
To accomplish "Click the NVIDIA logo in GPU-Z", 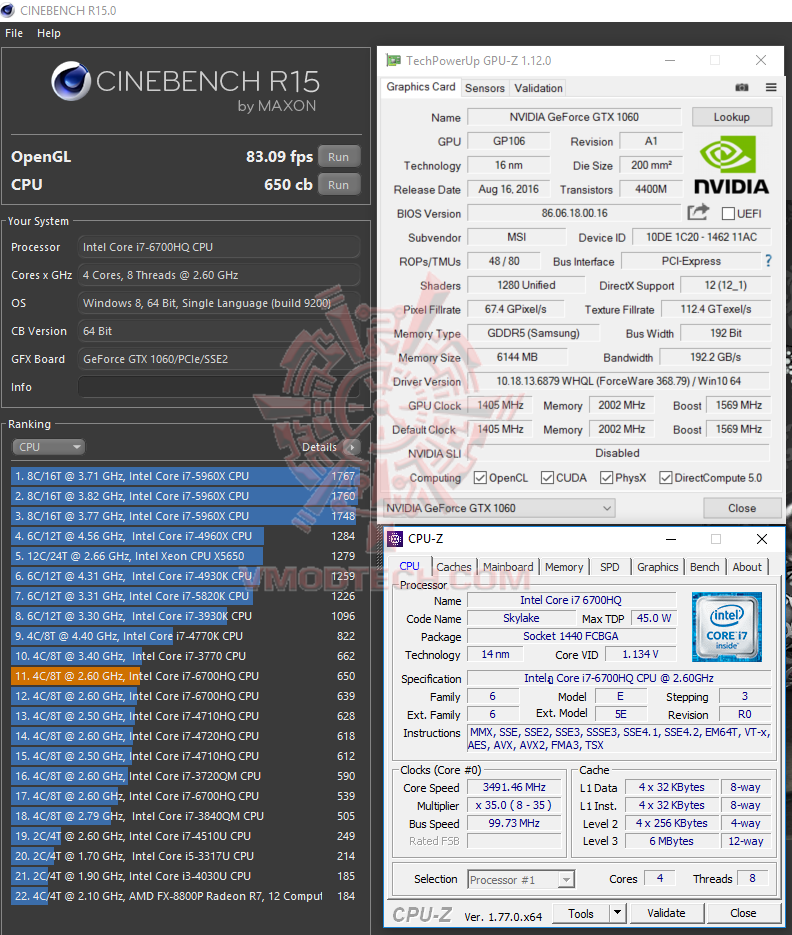I will (731, 165).
